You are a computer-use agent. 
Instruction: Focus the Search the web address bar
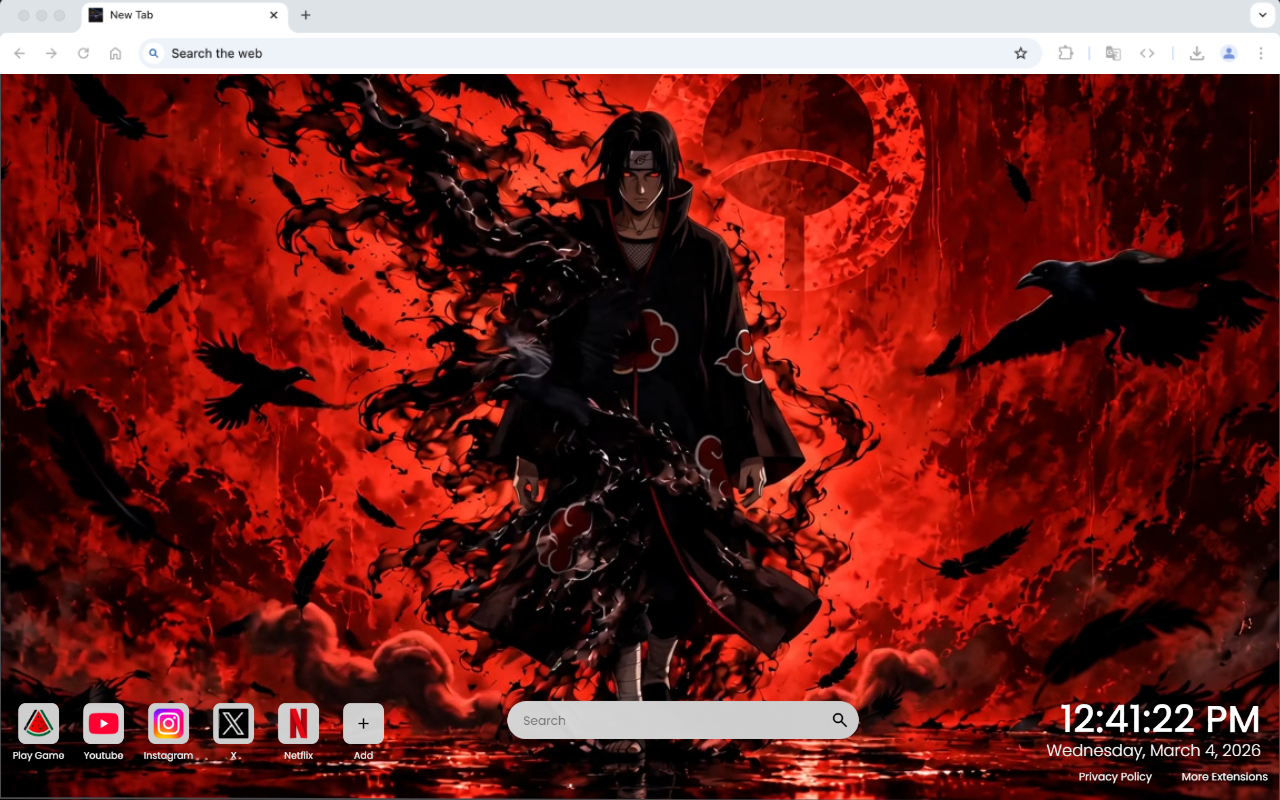pos(588,53)
